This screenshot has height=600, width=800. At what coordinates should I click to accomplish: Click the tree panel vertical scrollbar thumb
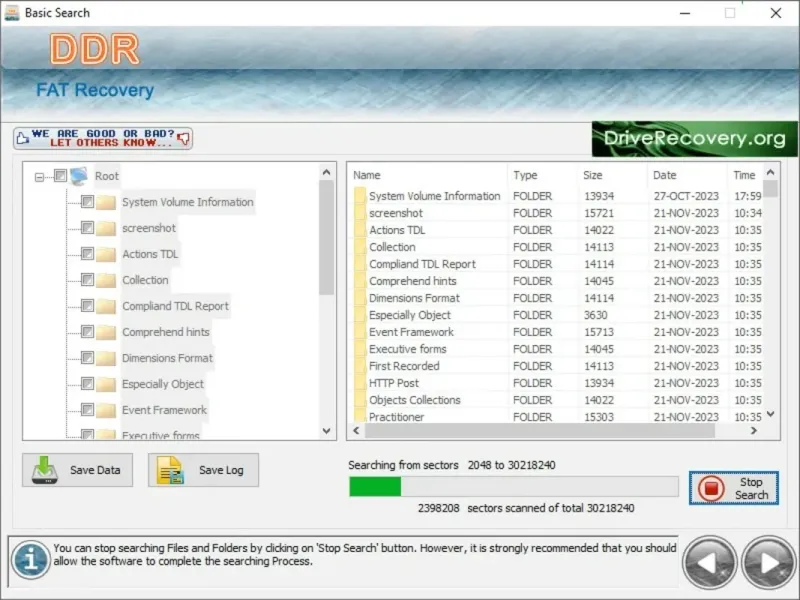pos(327,238)
